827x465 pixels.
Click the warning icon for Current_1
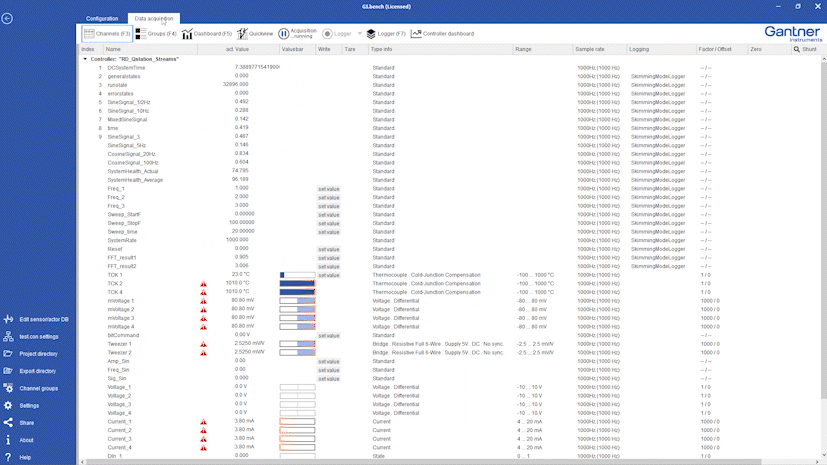coord(204,422)
